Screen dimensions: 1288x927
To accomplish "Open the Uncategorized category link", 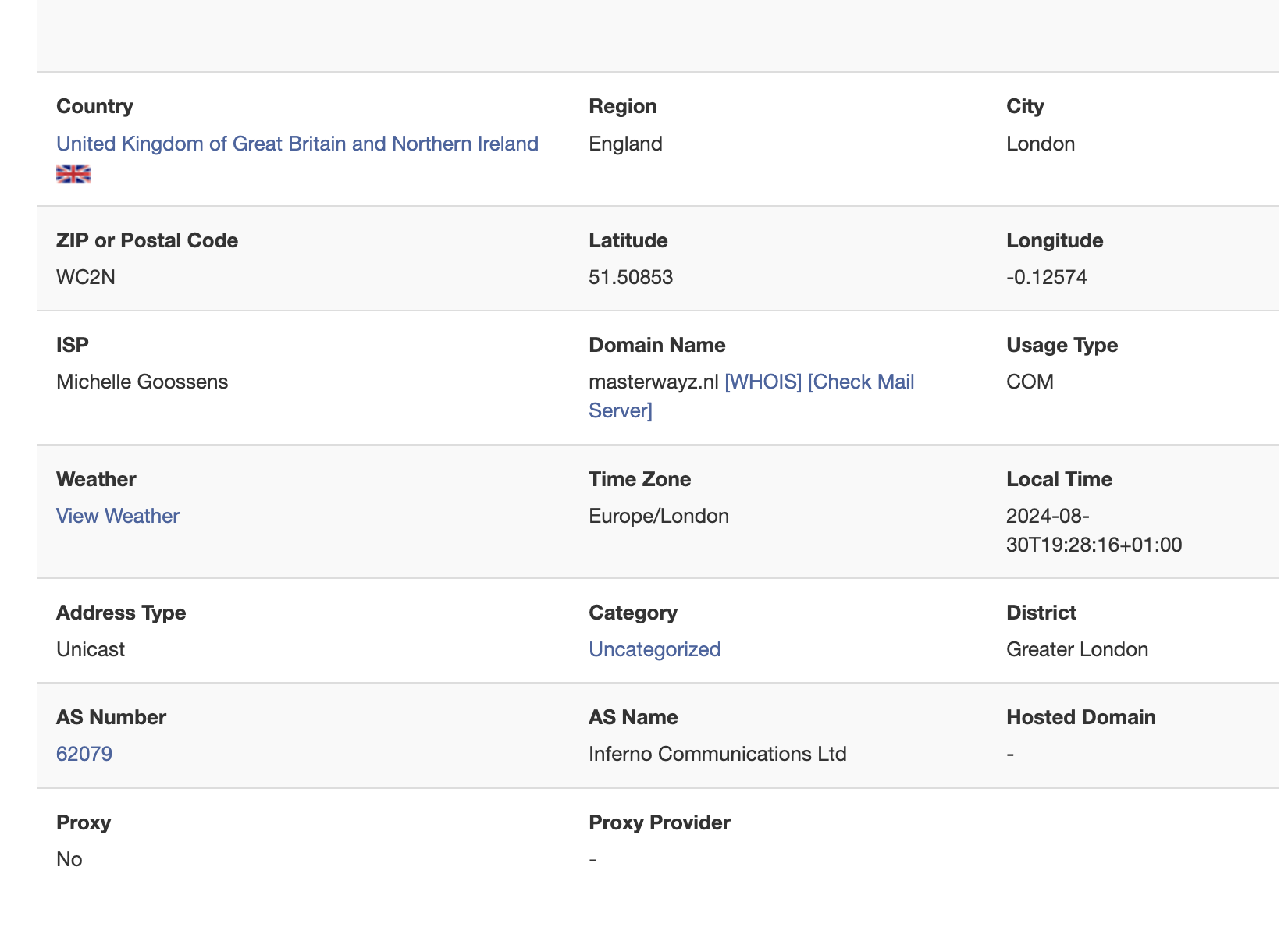I will tap(655, 649).
